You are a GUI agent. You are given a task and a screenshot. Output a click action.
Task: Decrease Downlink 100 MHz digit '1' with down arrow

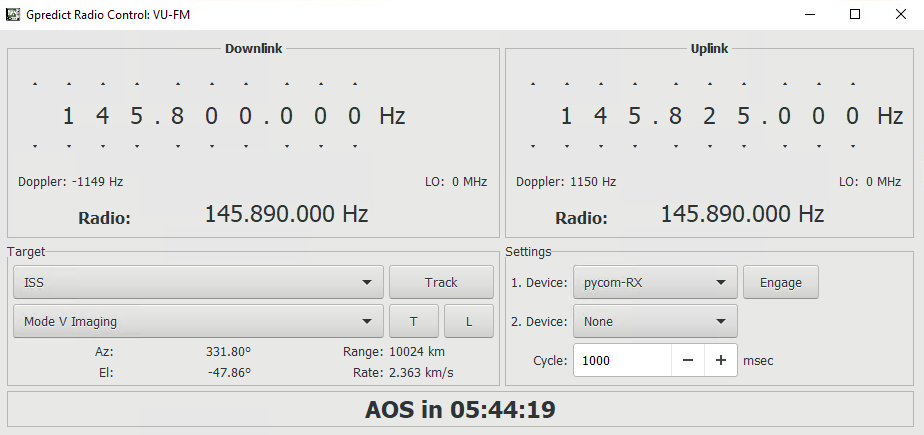pyautogui.click(x=69, y=146)
